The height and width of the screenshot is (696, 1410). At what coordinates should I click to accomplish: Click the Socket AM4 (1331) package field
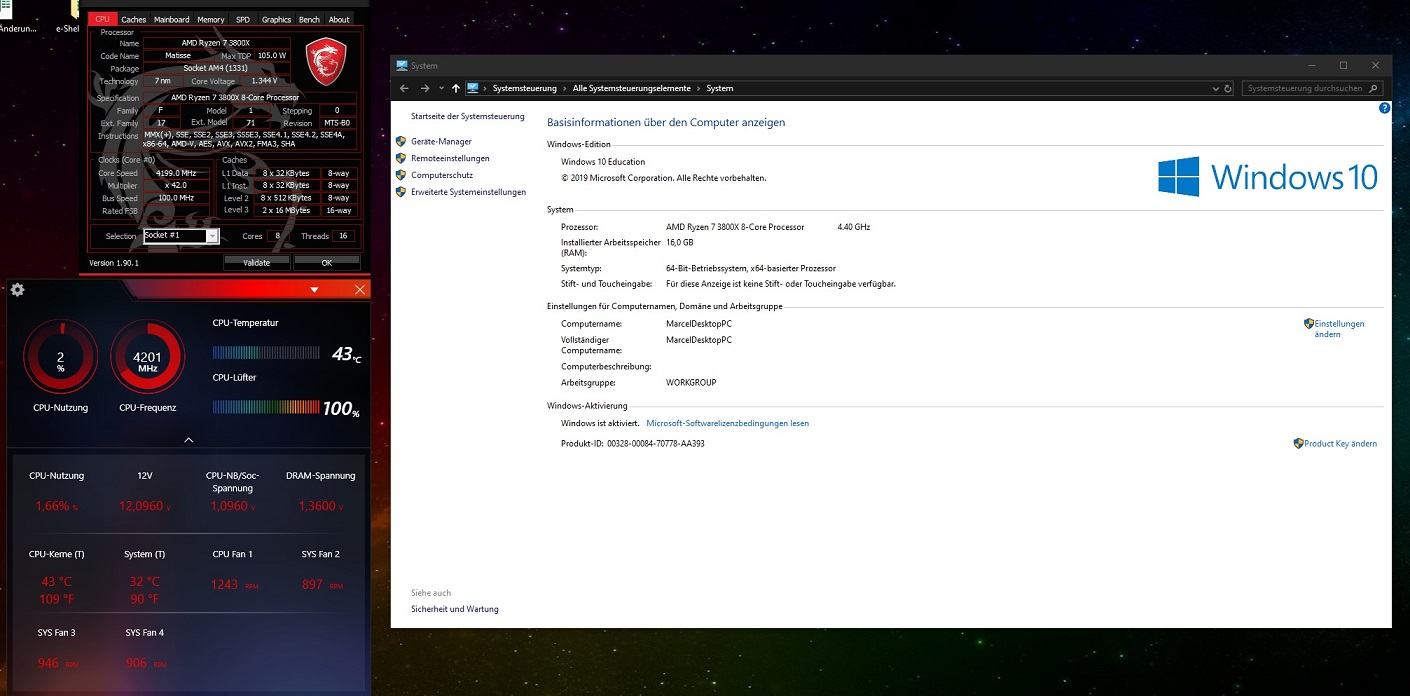(215, 68)
